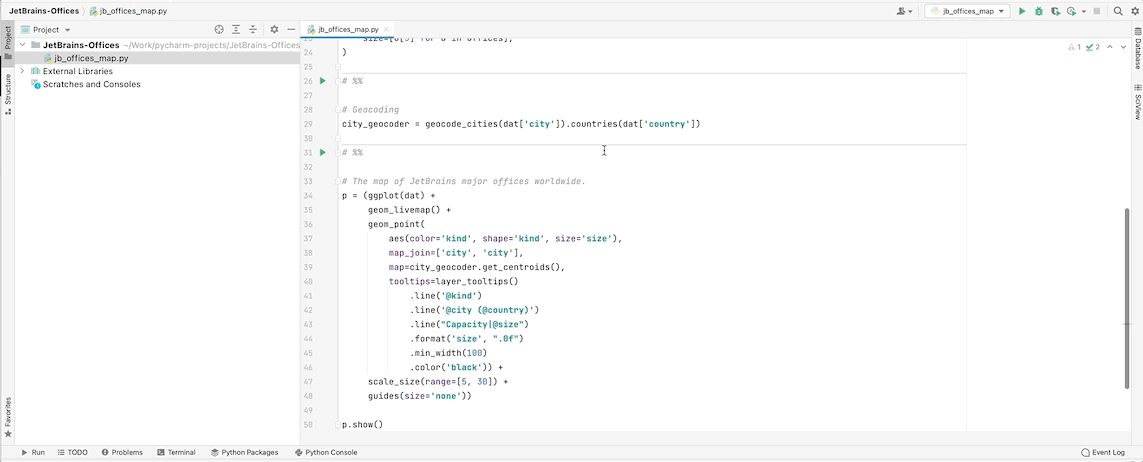
Task: Click JetBrains-Offices breadcrumb
Action: pyautogui.click(x=44, y=11)
